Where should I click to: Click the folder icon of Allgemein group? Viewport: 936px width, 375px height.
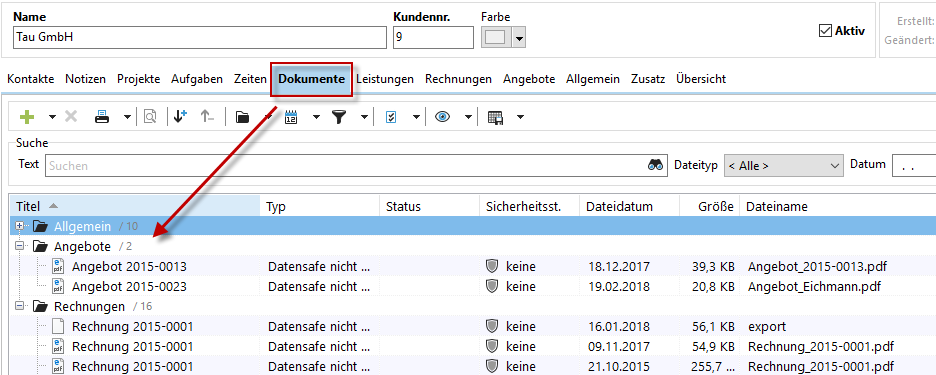tap(40, 226)
